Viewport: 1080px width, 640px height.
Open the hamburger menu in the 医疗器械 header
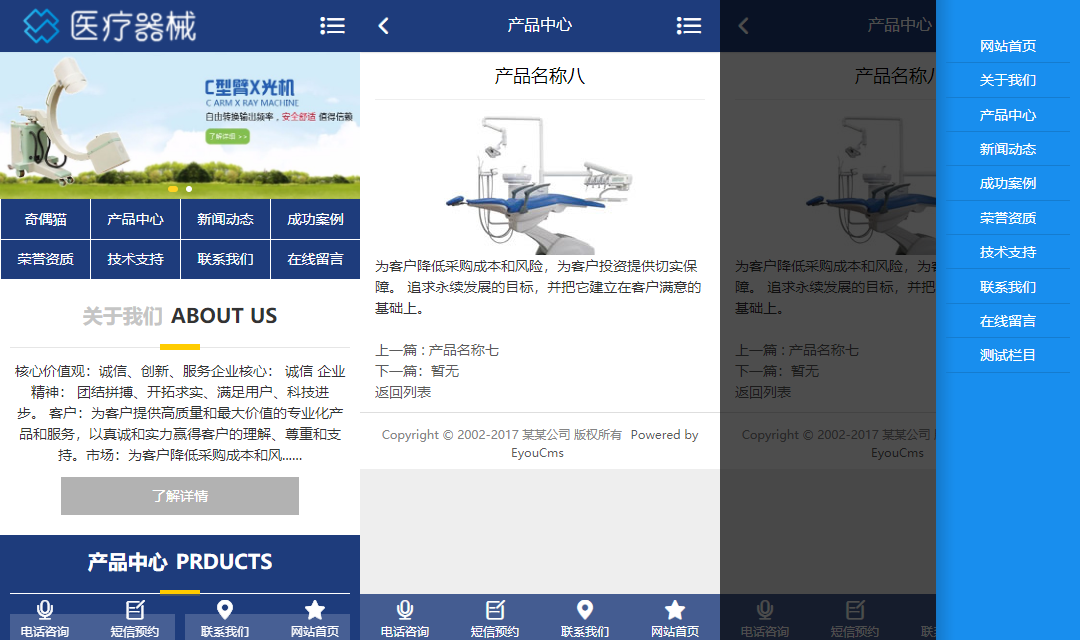pyautogui.click(x=333, y=26)
